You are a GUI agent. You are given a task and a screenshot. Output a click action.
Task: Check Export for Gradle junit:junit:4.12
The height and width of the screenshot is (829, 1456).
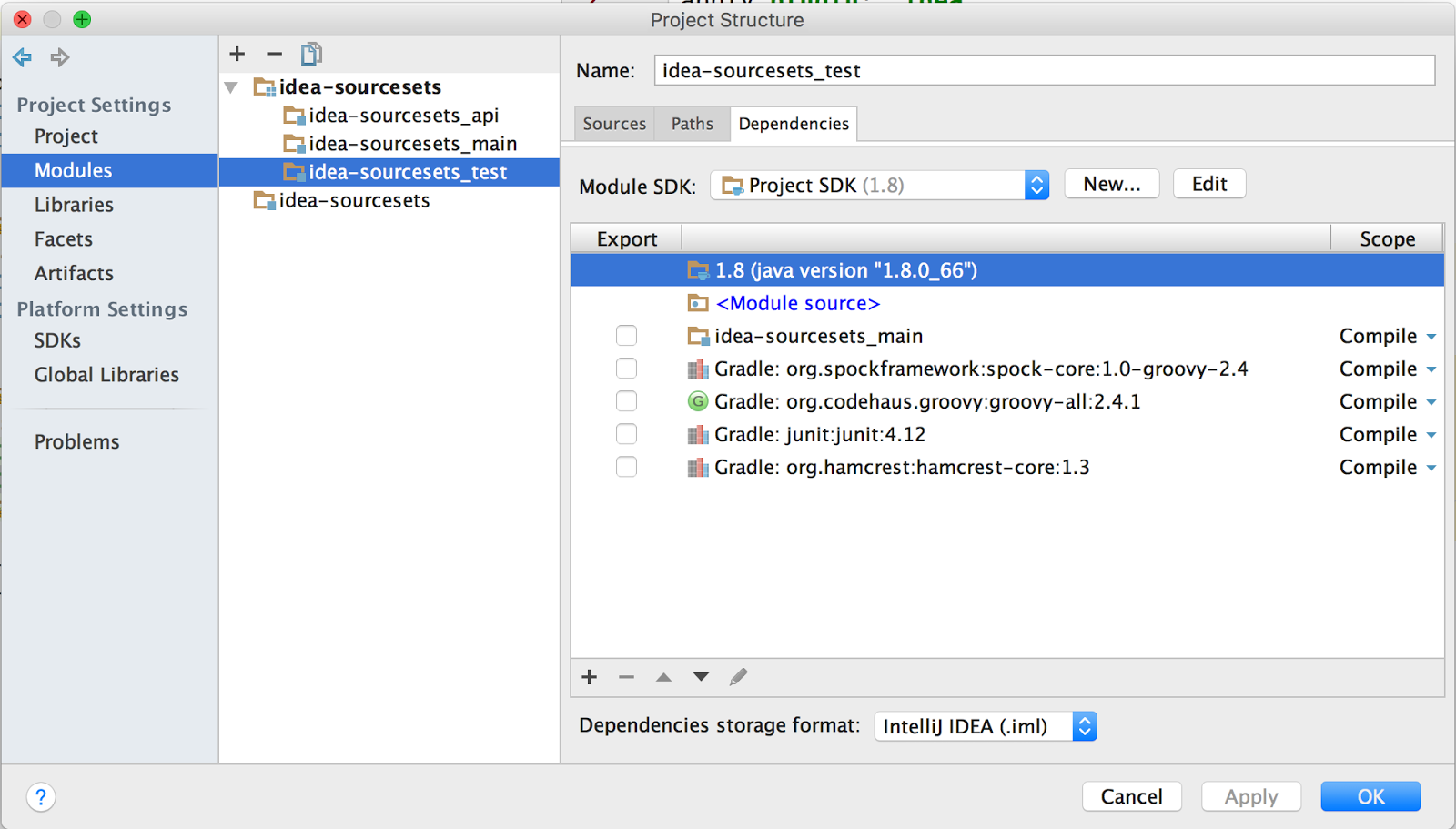[x=626, y=434]
